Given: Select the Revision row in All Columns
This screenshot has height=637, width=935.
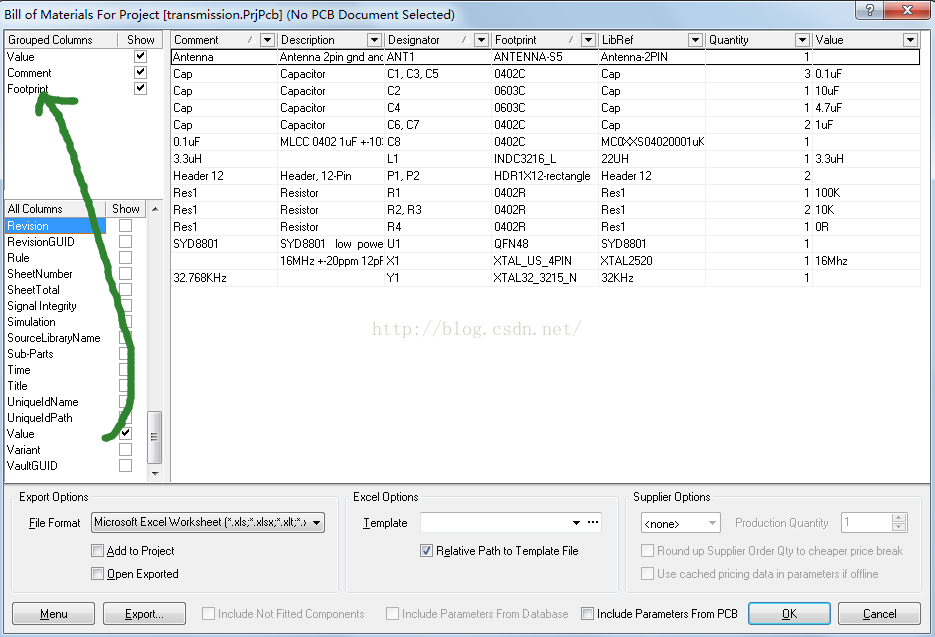Looking at the screenshot, I should click(55, 225).
